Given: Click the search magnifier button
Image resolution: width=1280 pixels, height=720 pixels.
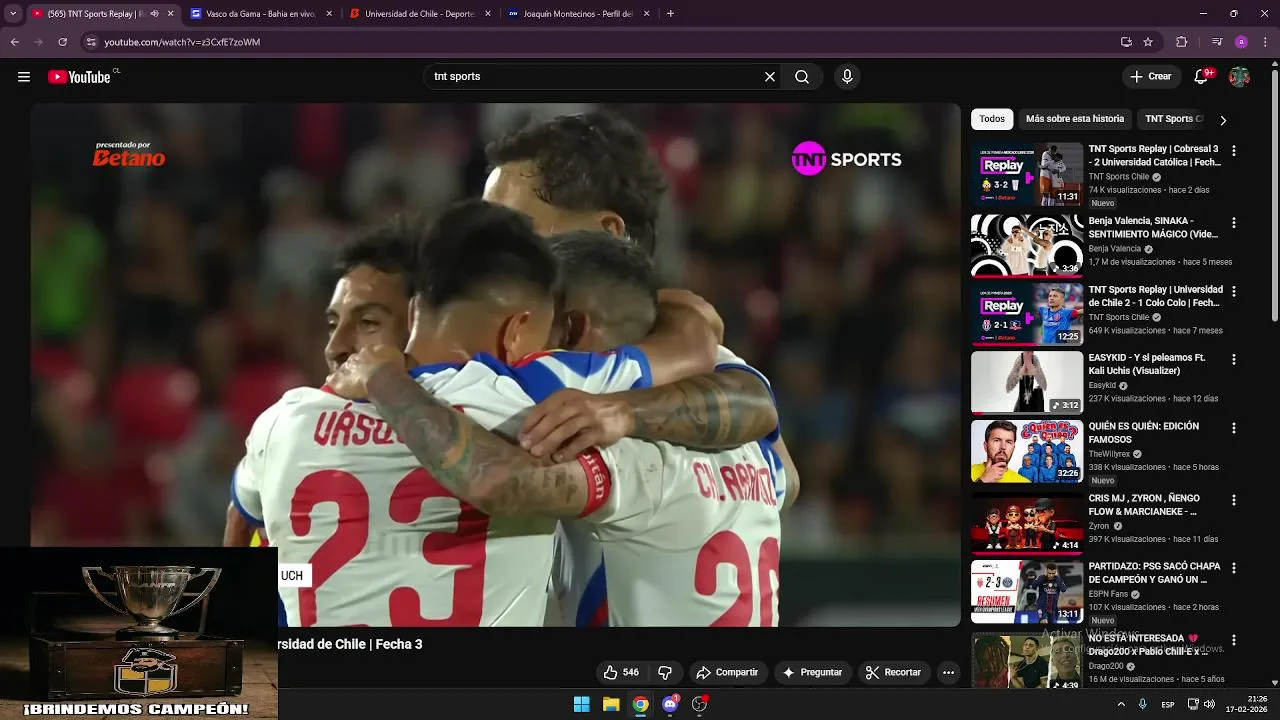Looking at the screenshot, I should (802, 77).
